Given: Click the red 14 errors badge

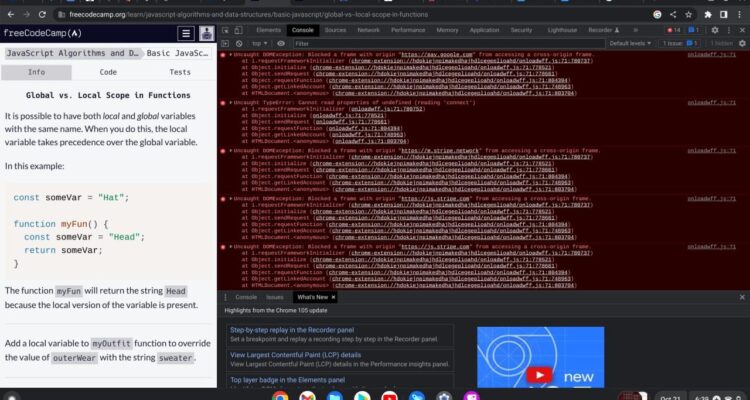Looking at the screenshot, I should pos(673,30).
